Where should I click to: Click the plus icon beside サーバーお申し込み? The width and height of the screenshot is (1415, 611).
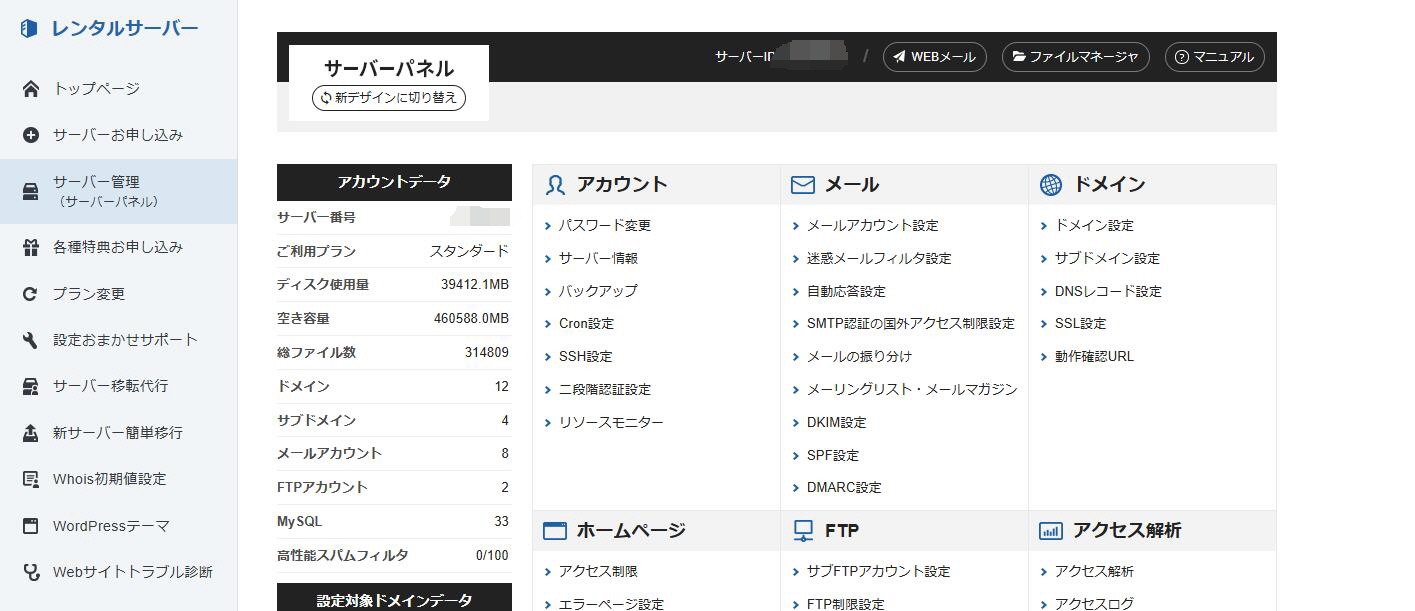click(31, 135)
